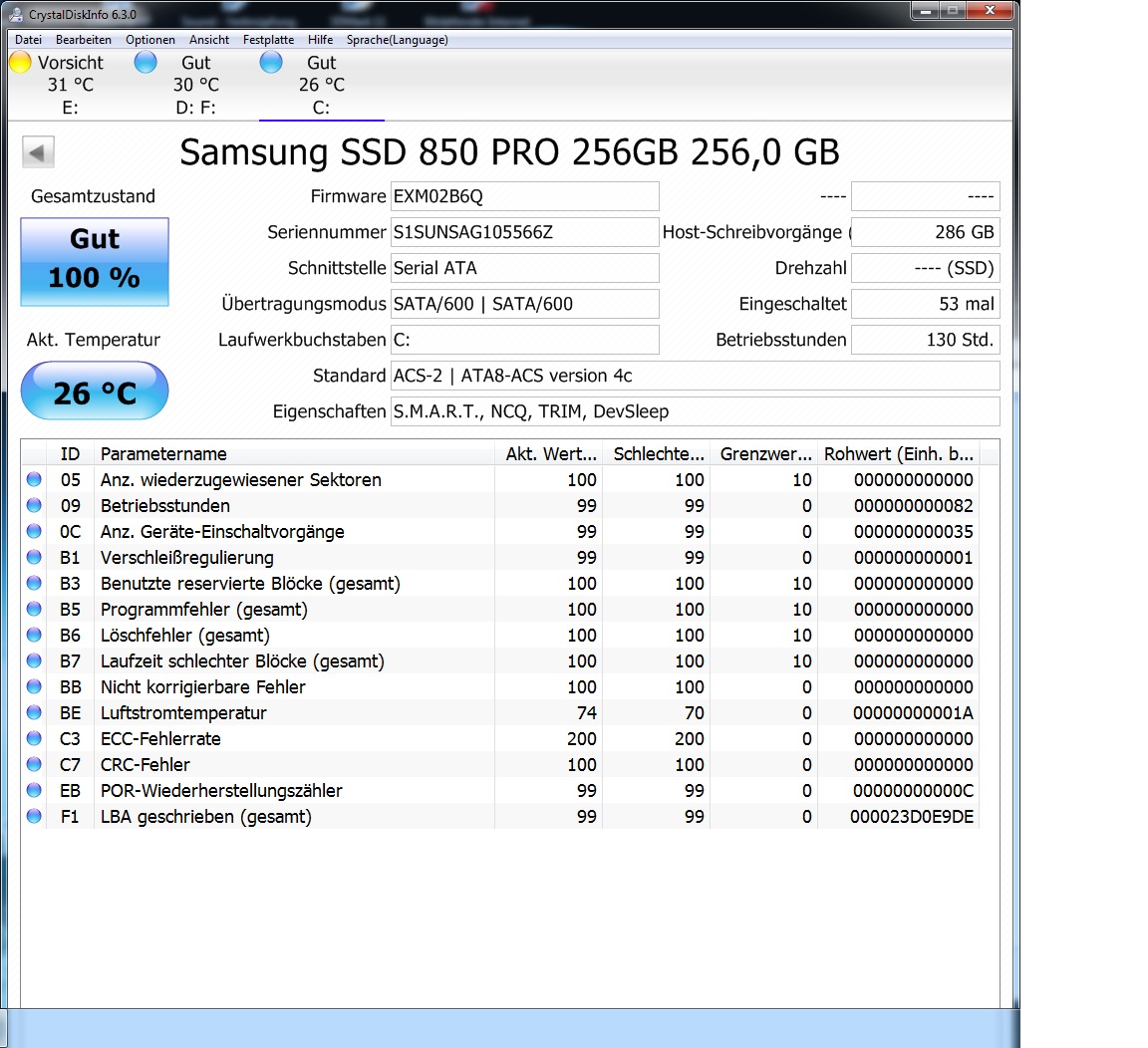Image resolution: width=1148 pixels, height=1048 pixels.
Task: Select row Anz. wiederzugewiesener Sektoren
Action: point(500,480)
